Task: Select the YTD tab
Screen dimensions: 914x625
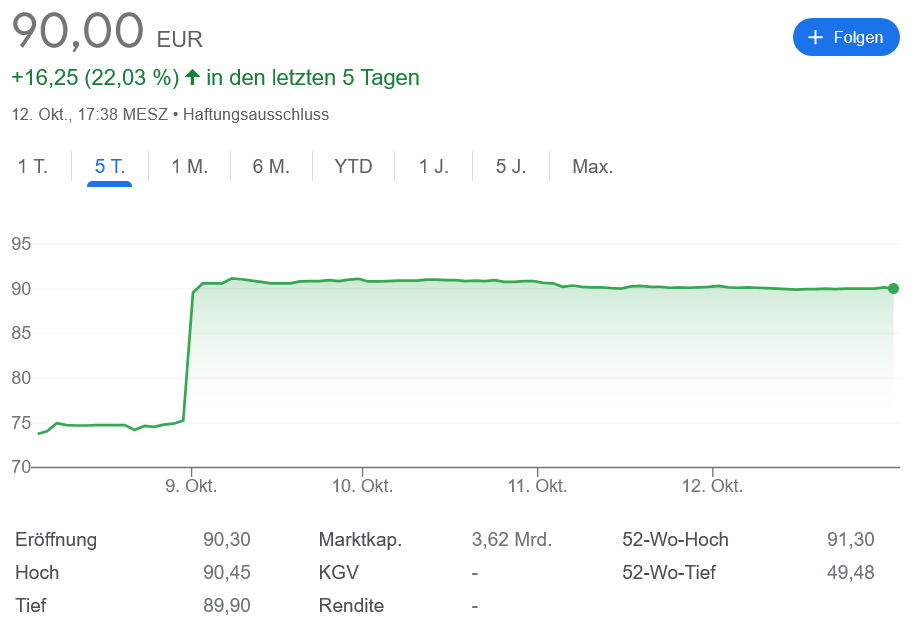Action: coord(353,167)
